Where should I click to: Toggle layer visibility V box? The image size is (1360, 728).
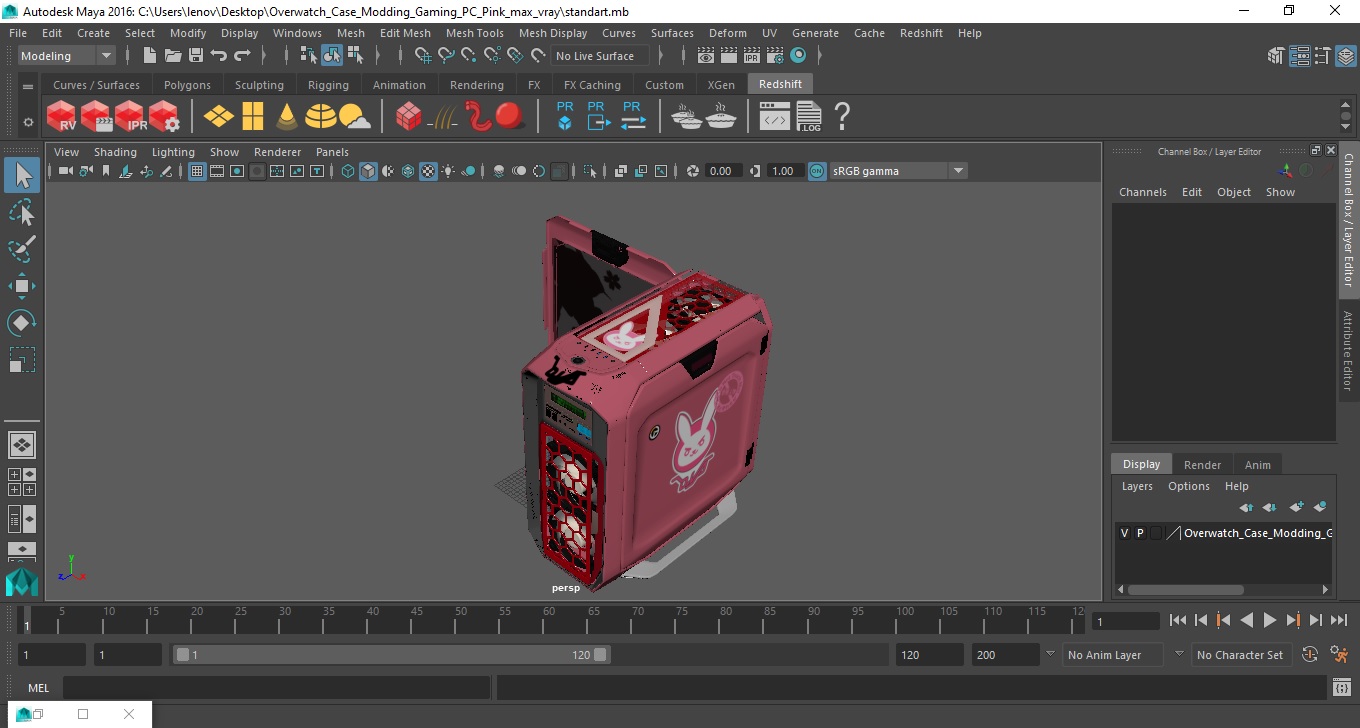click(x=1124, y=533)
